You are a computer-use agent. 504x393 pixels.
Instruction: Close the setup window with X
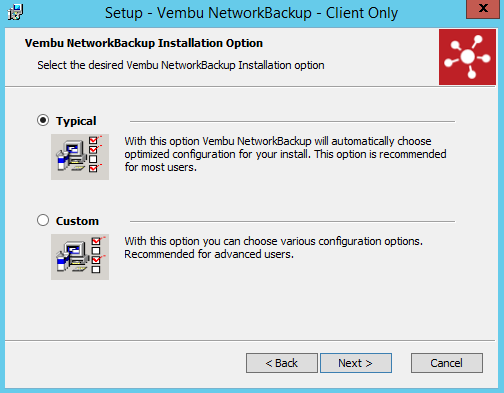483,9
